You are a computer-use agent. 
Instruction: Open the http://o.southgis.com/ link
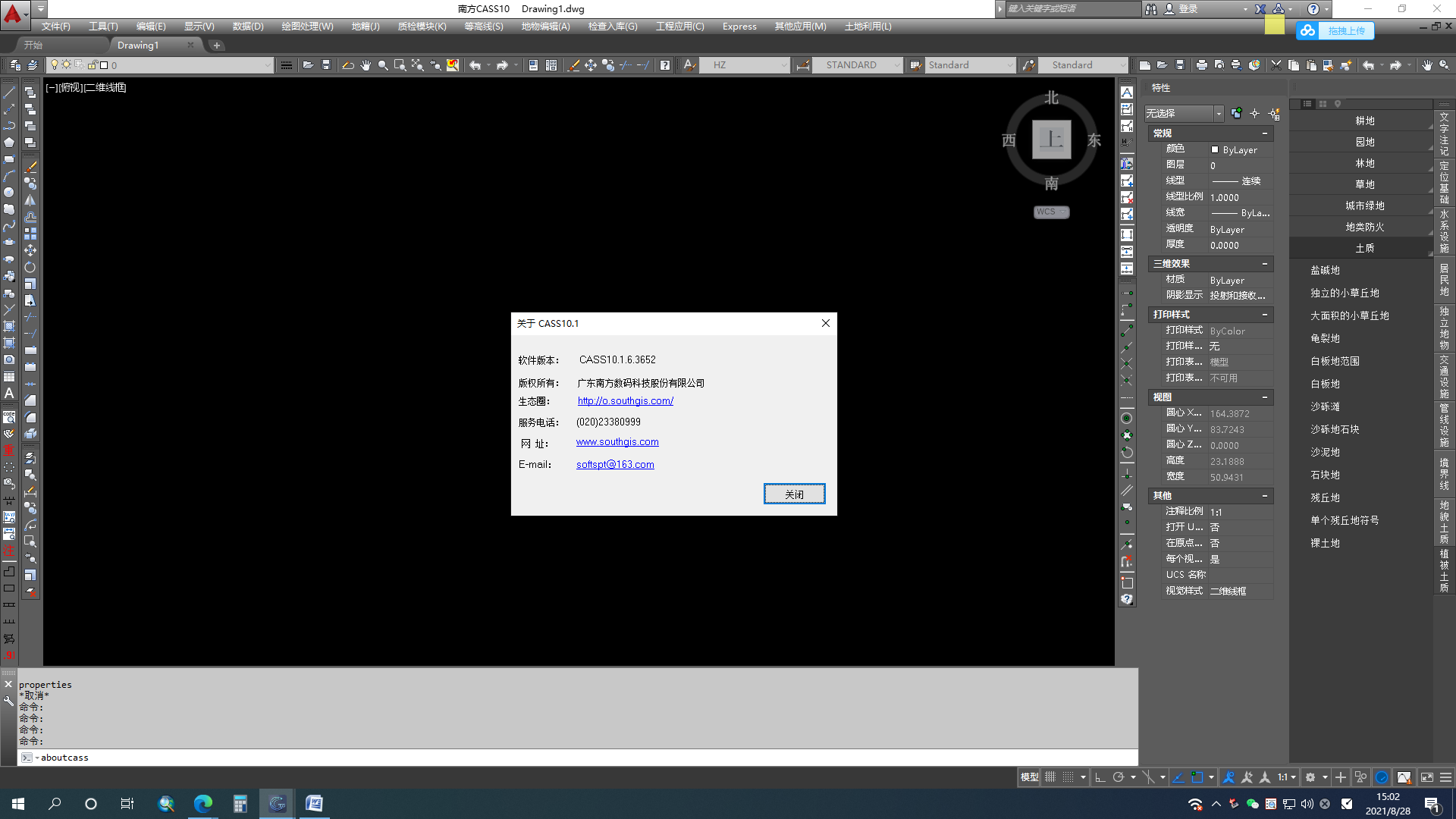point(625,401)
